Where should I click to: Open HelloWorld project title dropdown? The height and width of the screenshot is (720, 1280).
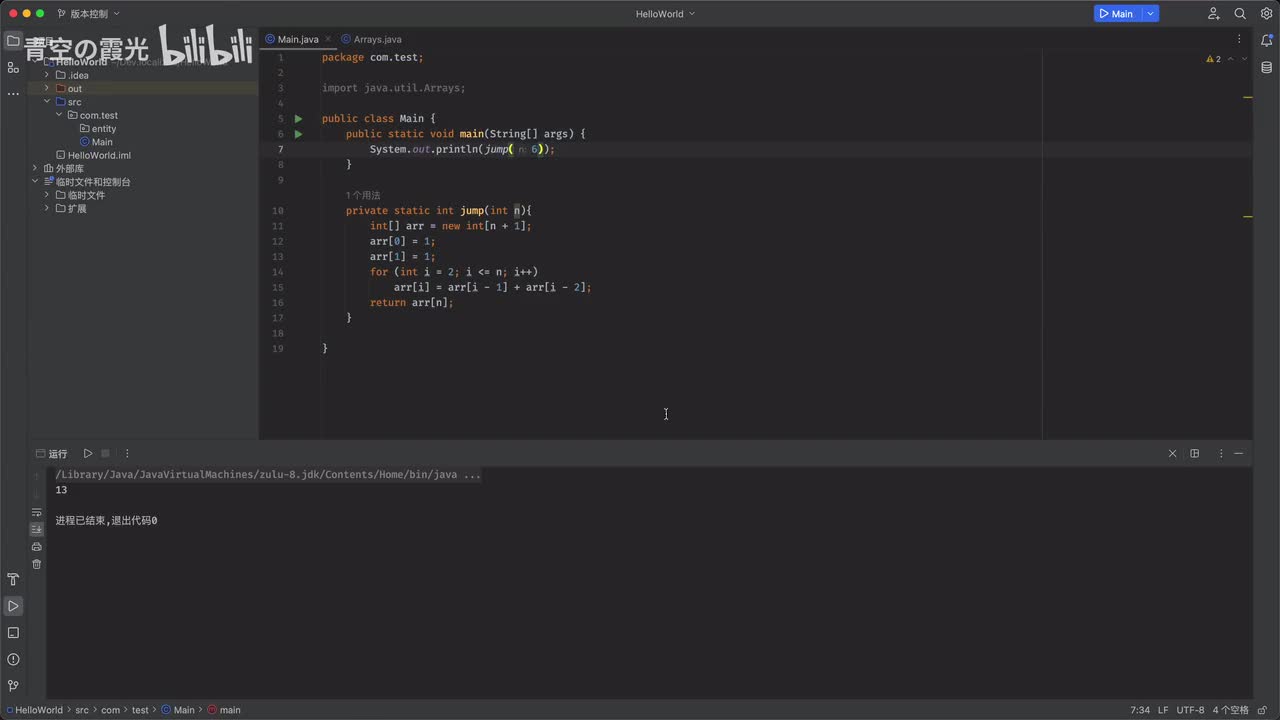pyautogui.click(x=665, y=14)
